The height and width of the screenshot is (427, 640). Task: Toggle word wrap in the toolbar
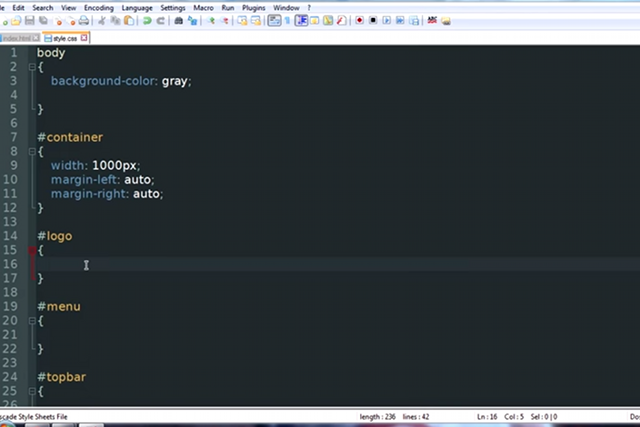[273, 21]
